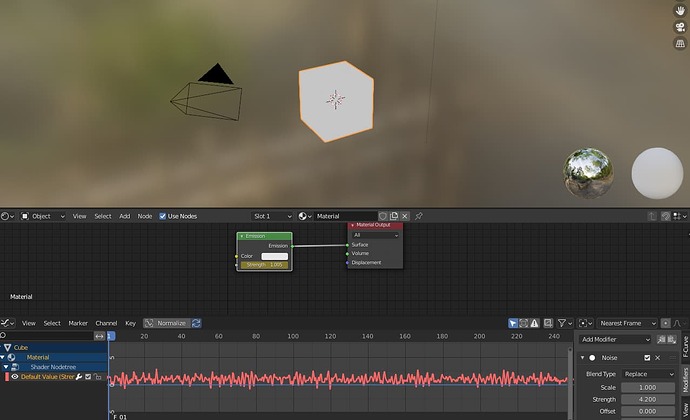Open shader editor View menu
Viewport: 690px width, 420px height.
click(x=79, y=216)
